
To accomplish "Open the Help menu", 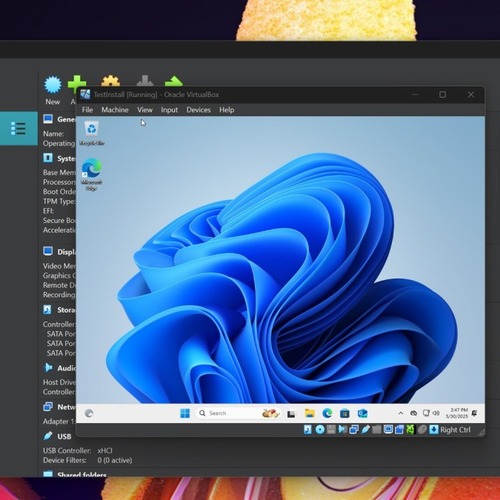I will pyautogui.click(x=227, y=110).
